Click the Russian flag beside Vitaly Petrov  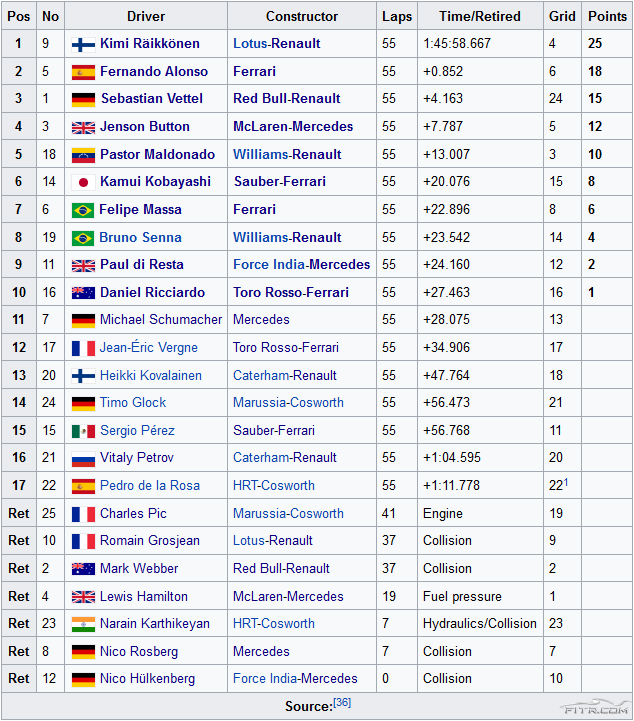click(x=83, y=458)
